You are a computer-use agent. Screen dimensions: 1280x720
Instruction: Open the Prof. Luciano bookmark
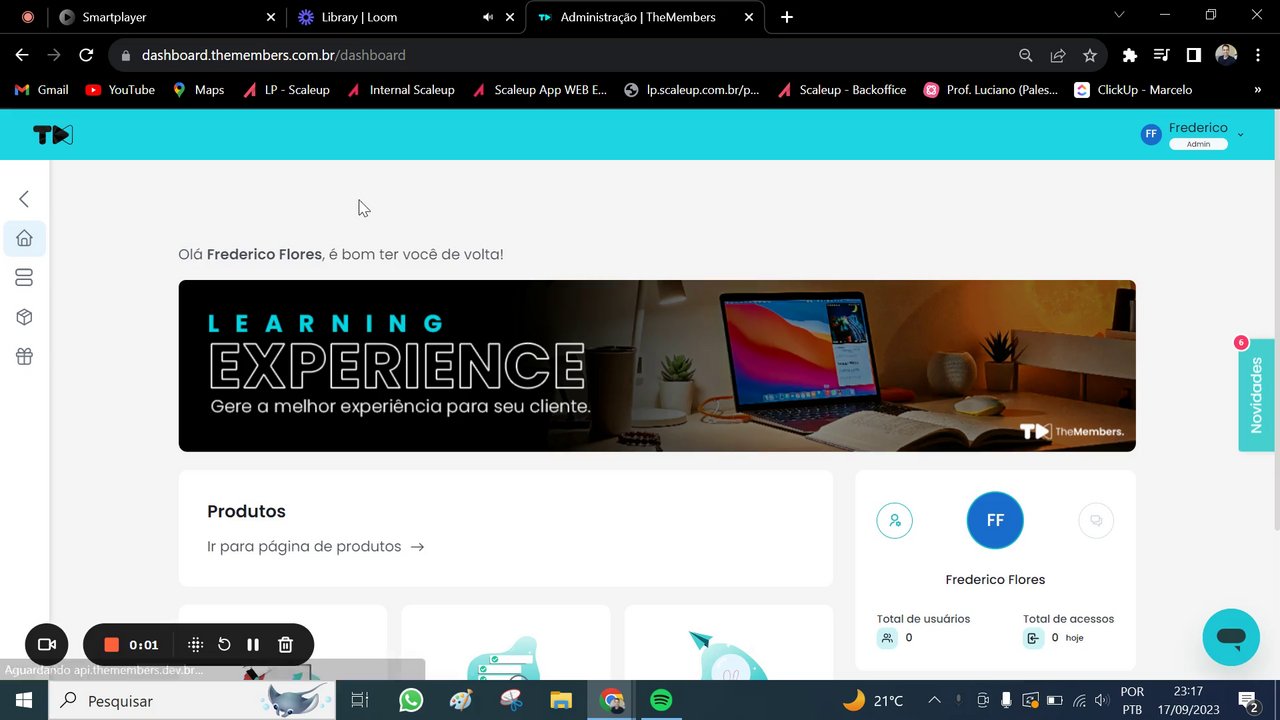point(990,89)
